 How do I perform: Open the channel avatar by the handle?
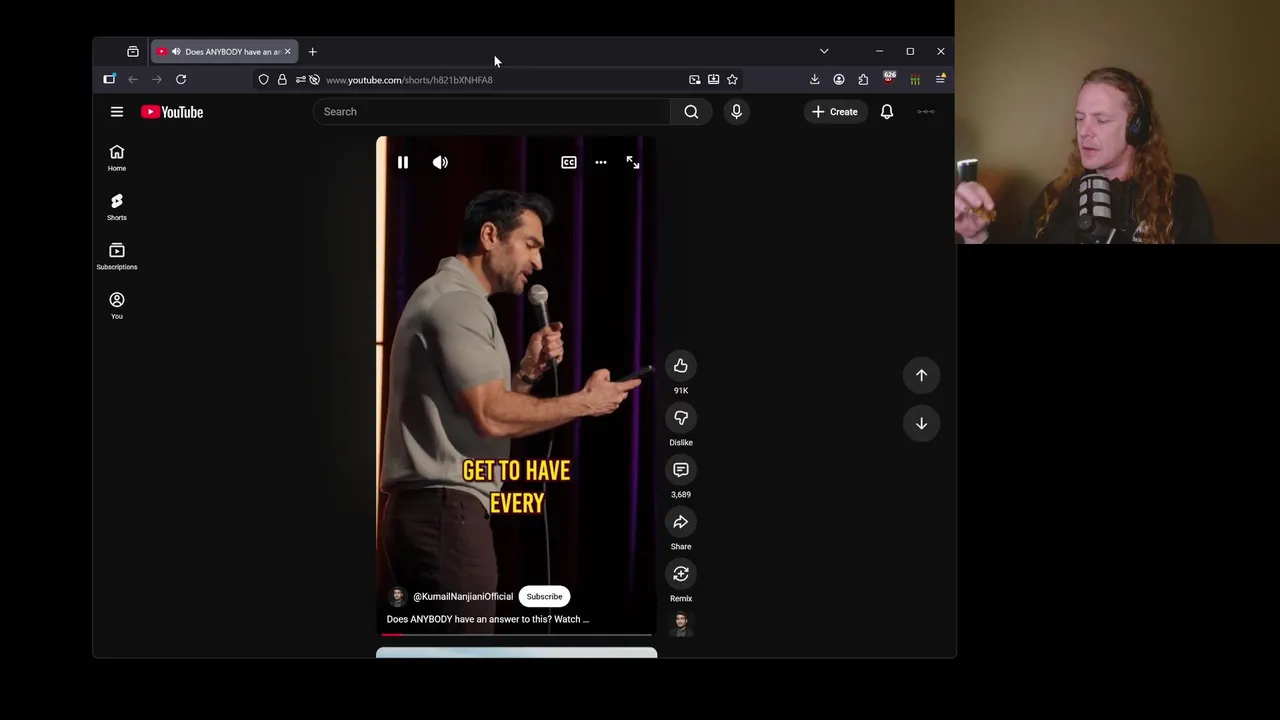point(398,597)
